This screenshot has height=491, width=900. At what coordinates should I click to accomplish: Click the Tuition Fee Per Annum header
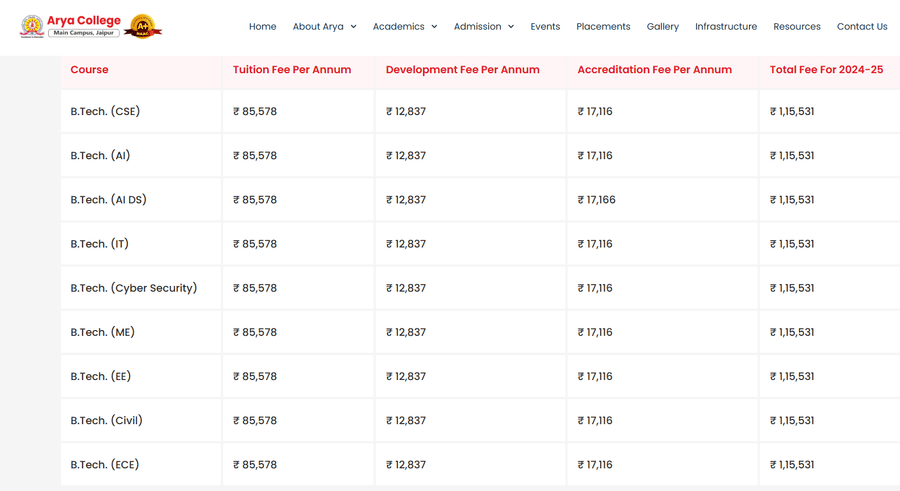[x=291, y=70]
